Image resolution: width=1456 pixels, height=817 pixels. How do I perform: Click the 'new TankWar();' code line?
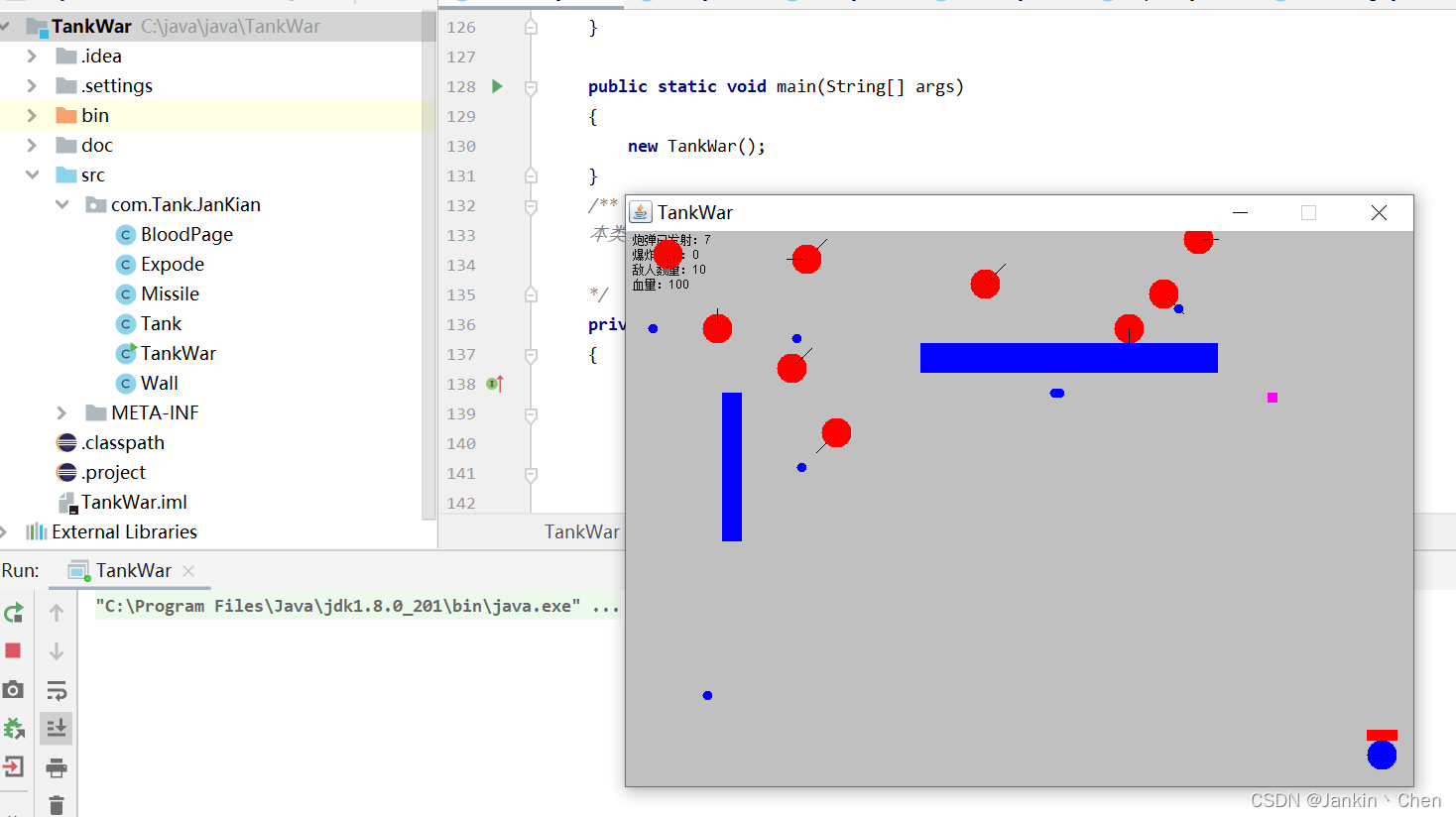point(696,146)
